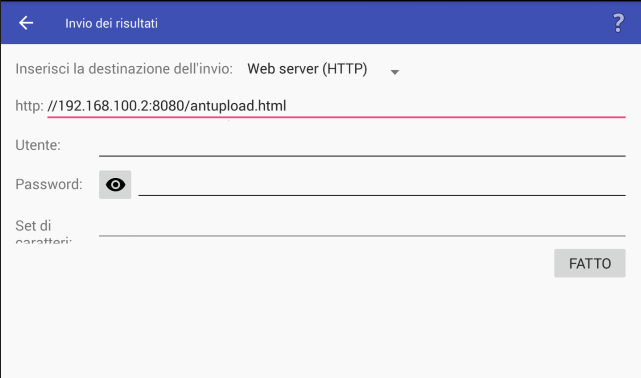Click the FATTO button
This screenshot has width=641, height=378.
point(589,263)
